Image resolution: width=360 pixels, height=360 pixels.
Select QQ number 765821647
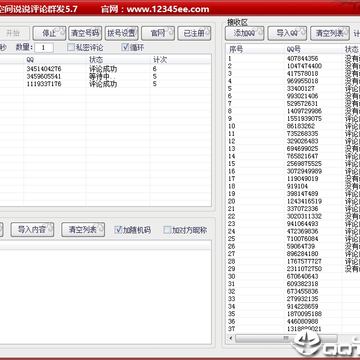pyautogui.click(x=302, y=156)
